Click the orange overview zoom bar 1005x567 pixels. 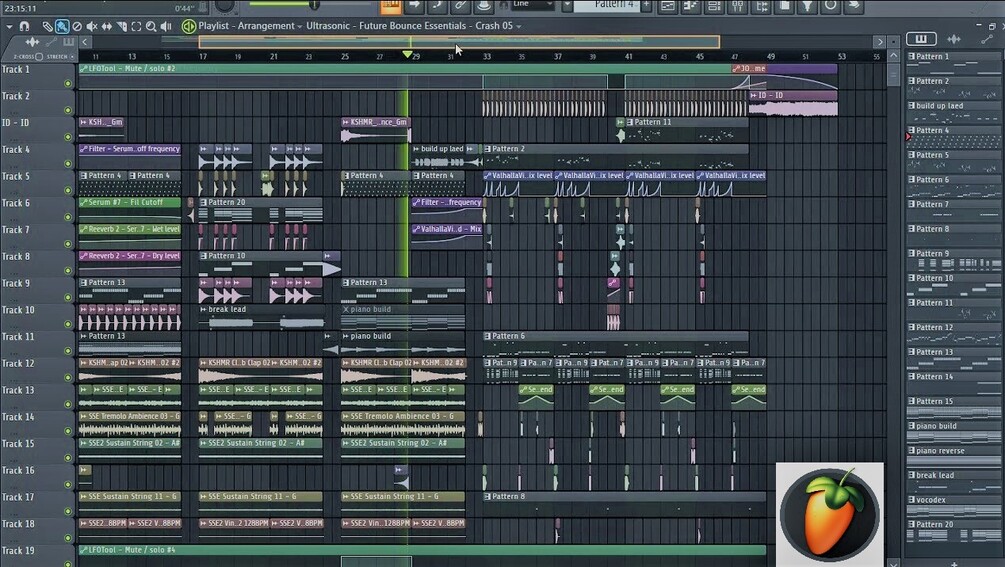(459, 42)
